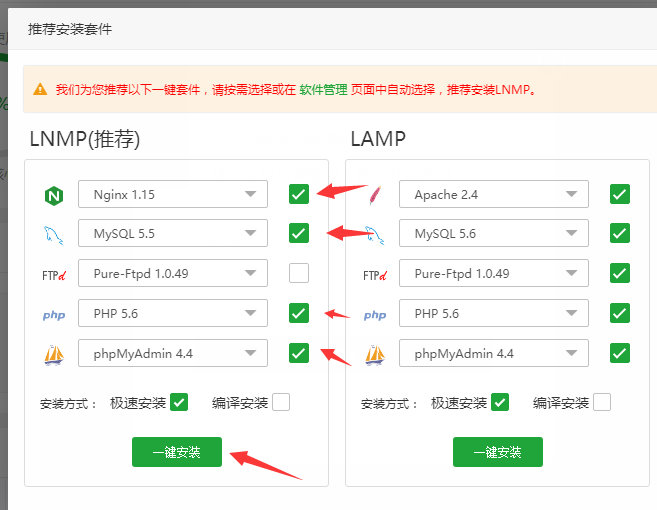Click the LNMP 一键安装 button
Viewport: 657px width, 510px height.
(177, 452)
